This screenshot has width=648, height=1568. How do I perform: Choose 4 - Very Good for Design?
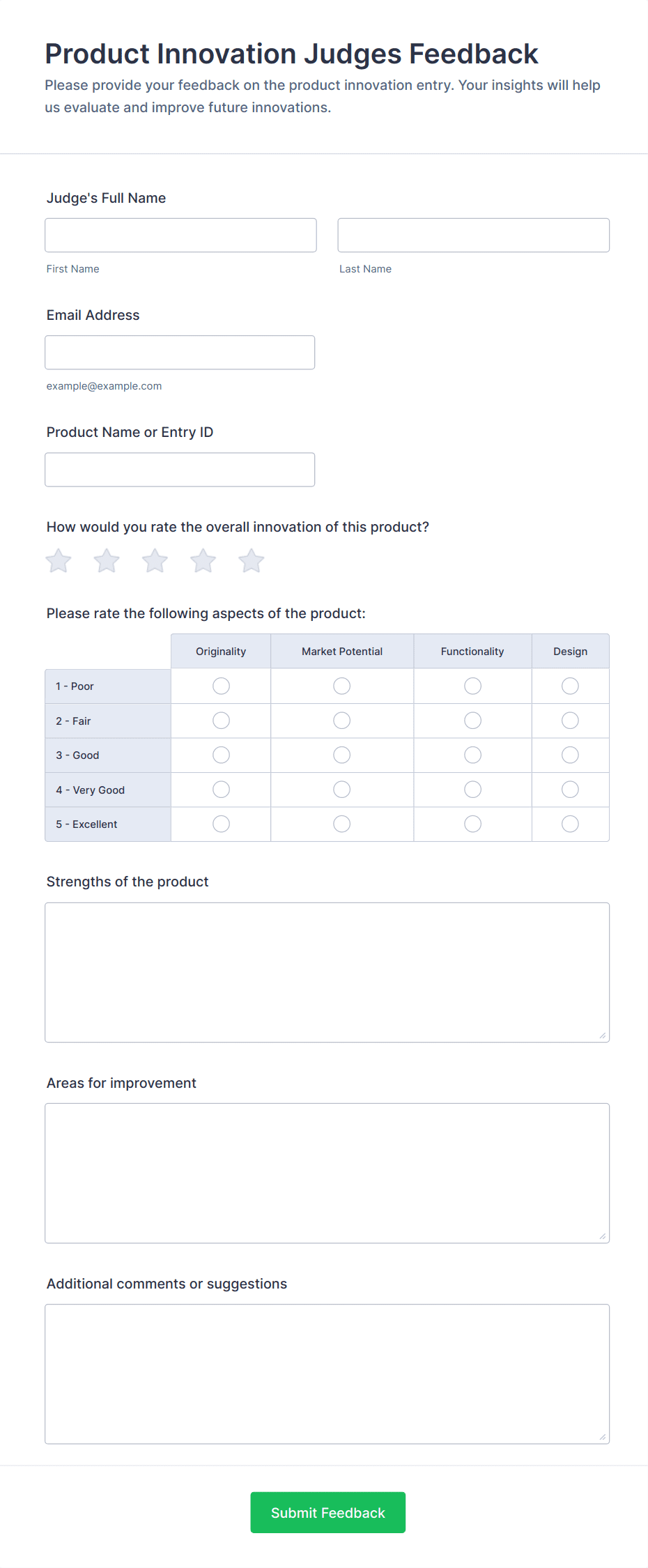tap(570, 790)
